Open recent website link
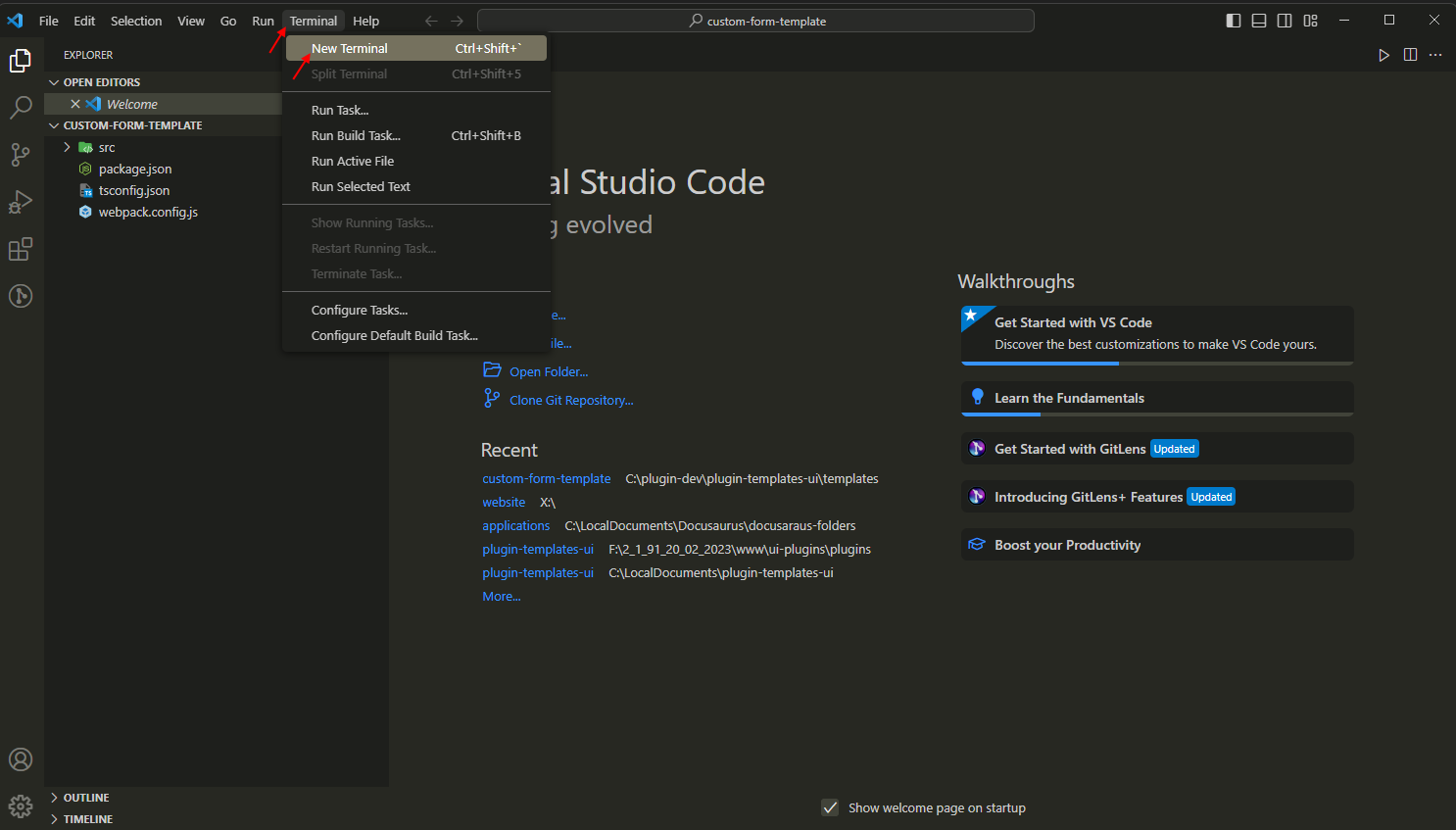The width and height of the screenshot is (1456, 830). click(x=504, y=502)
